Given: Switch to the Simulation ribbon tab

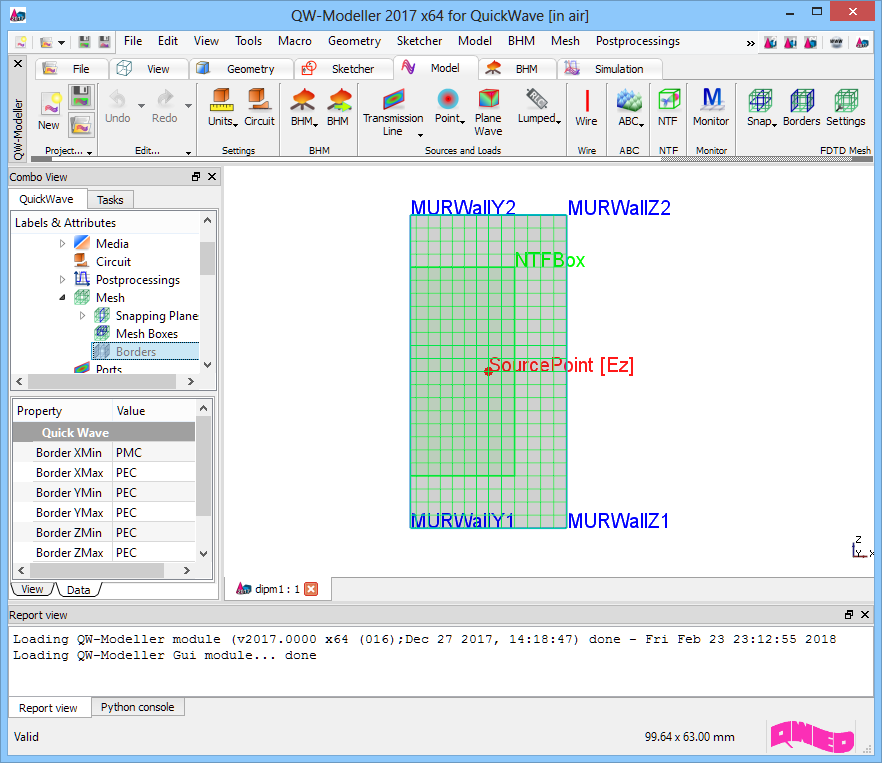Looking at the screenshot, I should pyautogui.click(x=618, y=69).
